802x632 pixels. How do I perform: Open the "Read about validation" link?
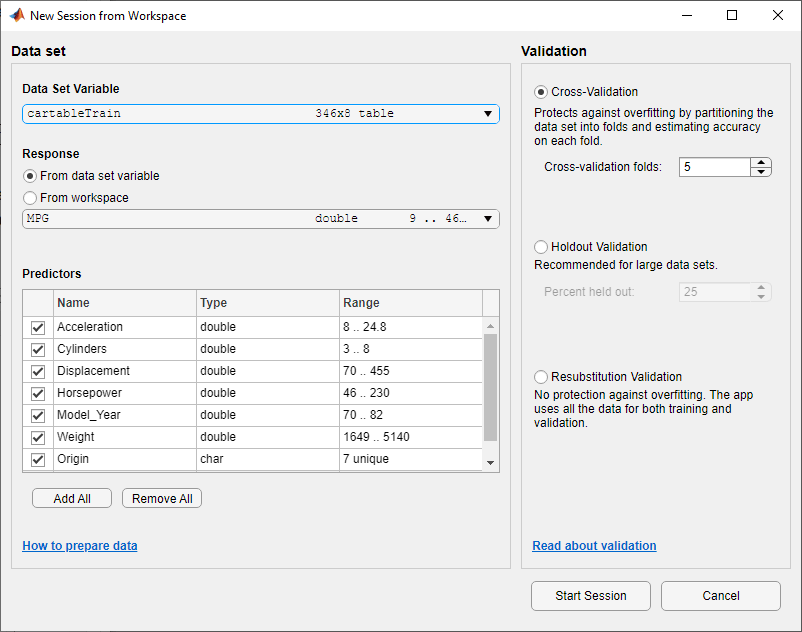594,545
